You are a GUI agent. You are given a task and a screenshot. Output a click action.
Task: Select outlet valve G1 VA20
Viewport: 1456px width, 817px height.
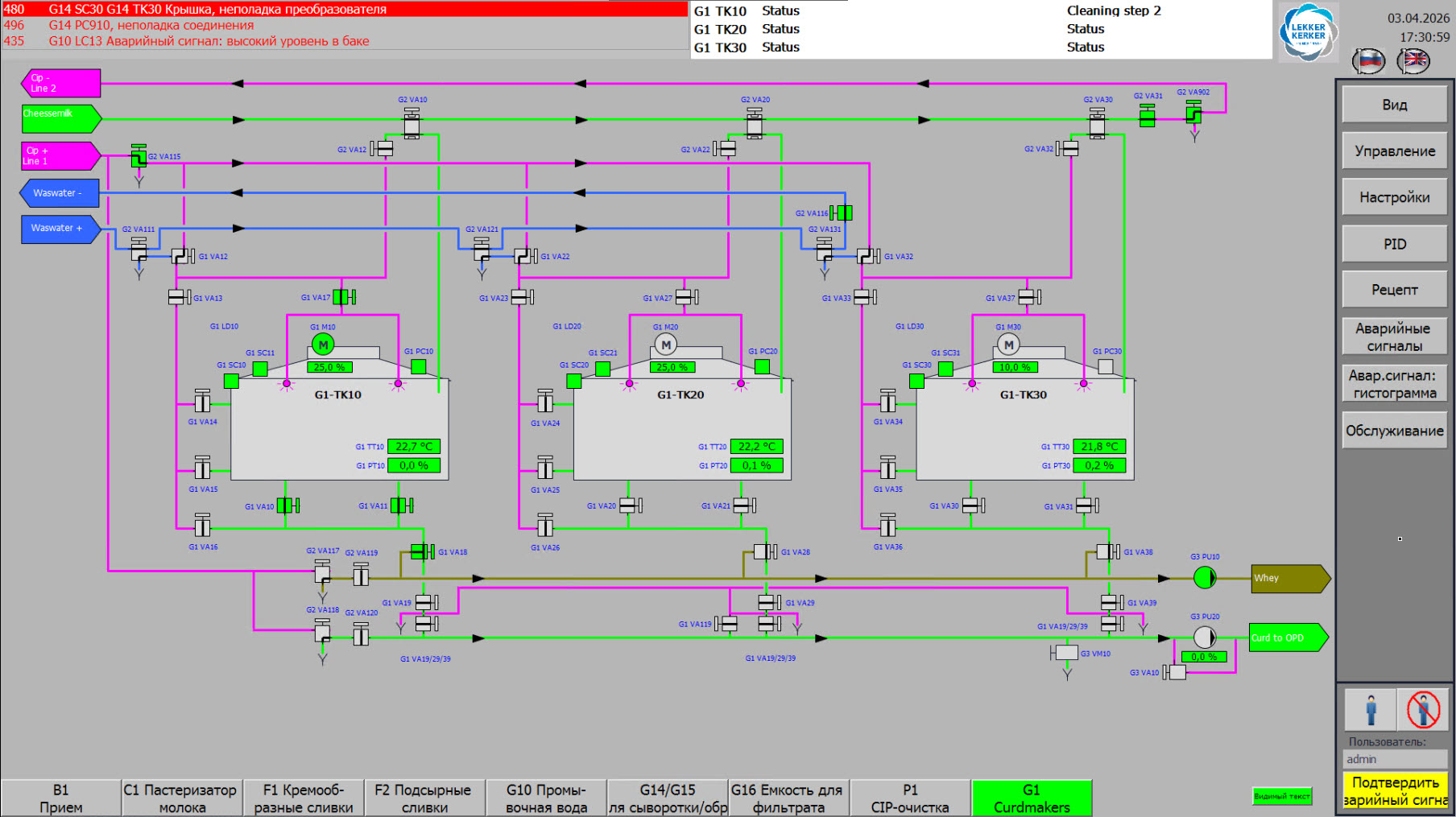click(631, 505)
